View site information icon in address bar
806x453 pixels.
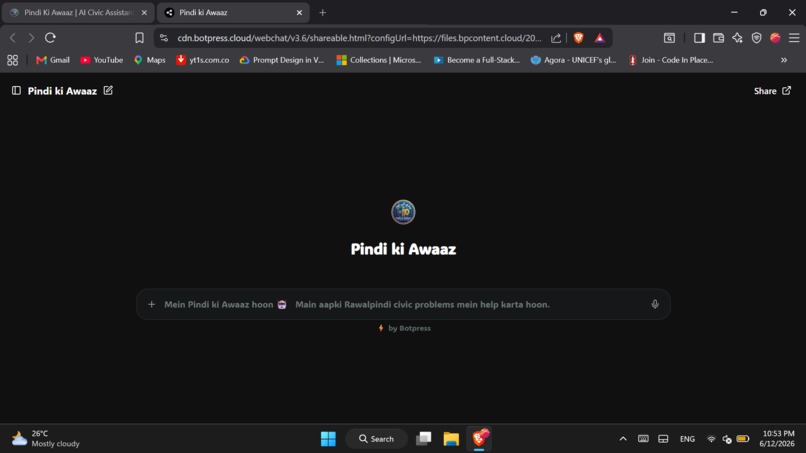click(x=164, y=38)
